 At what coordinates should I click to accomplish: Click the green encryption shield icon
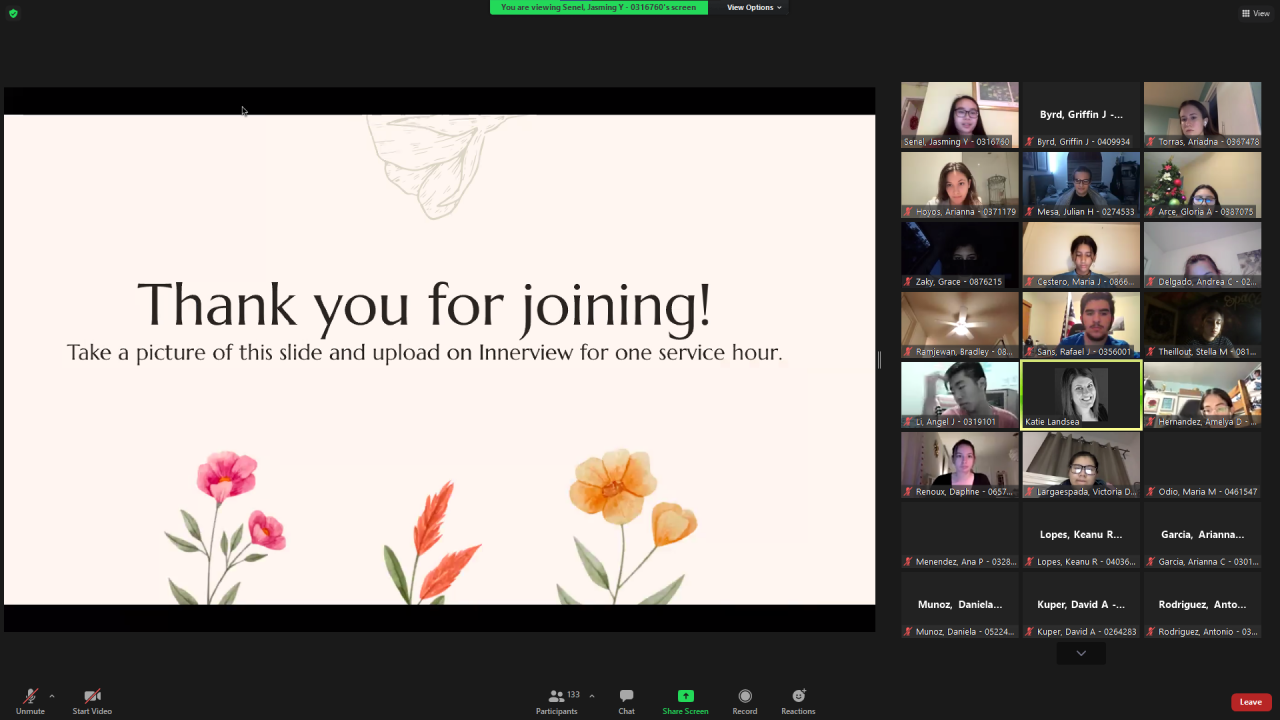[13, 13]
